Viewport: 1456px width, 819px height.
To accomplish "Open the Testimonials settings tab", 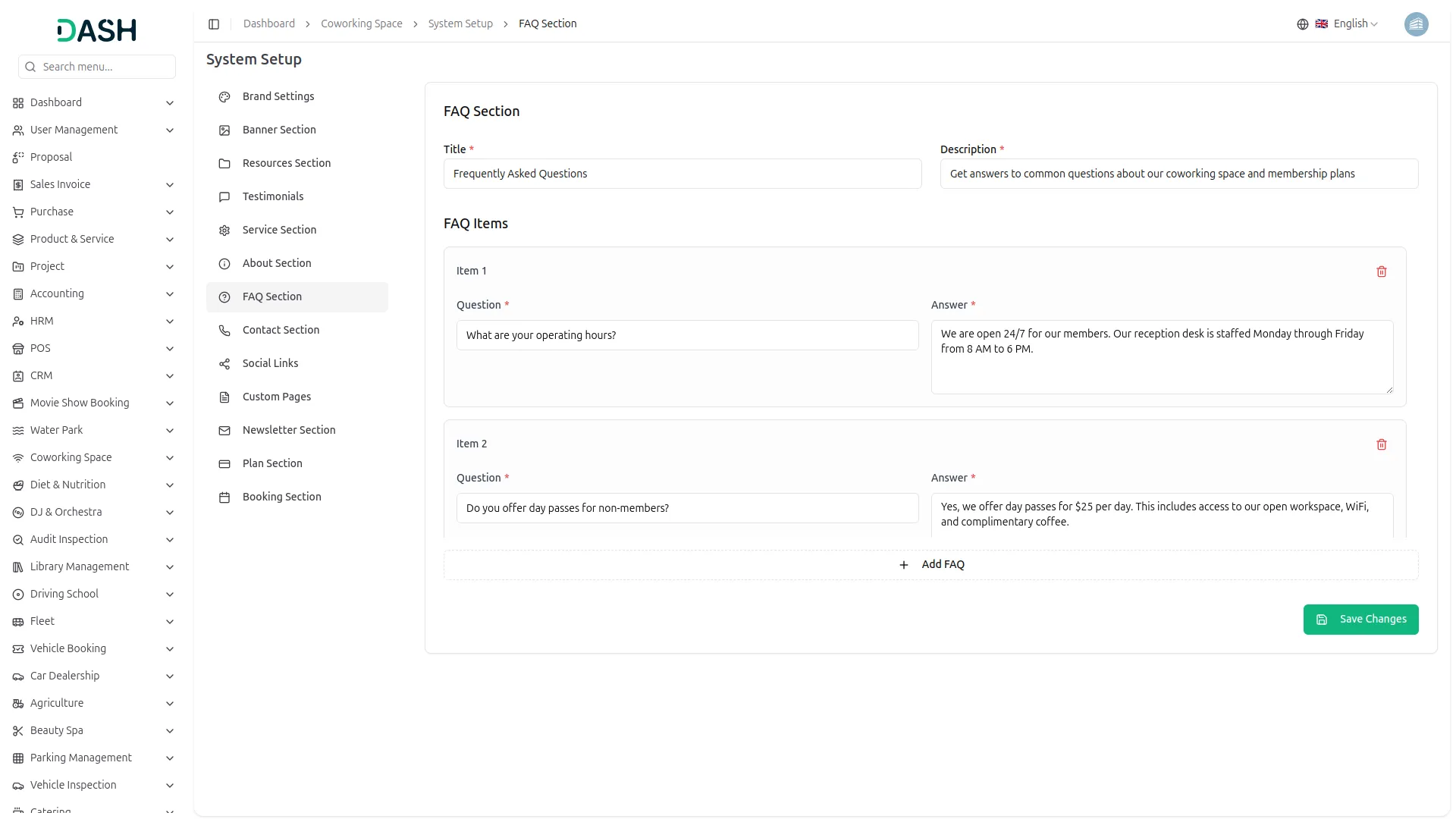I will pyautogui.click(x=272, y=196).
